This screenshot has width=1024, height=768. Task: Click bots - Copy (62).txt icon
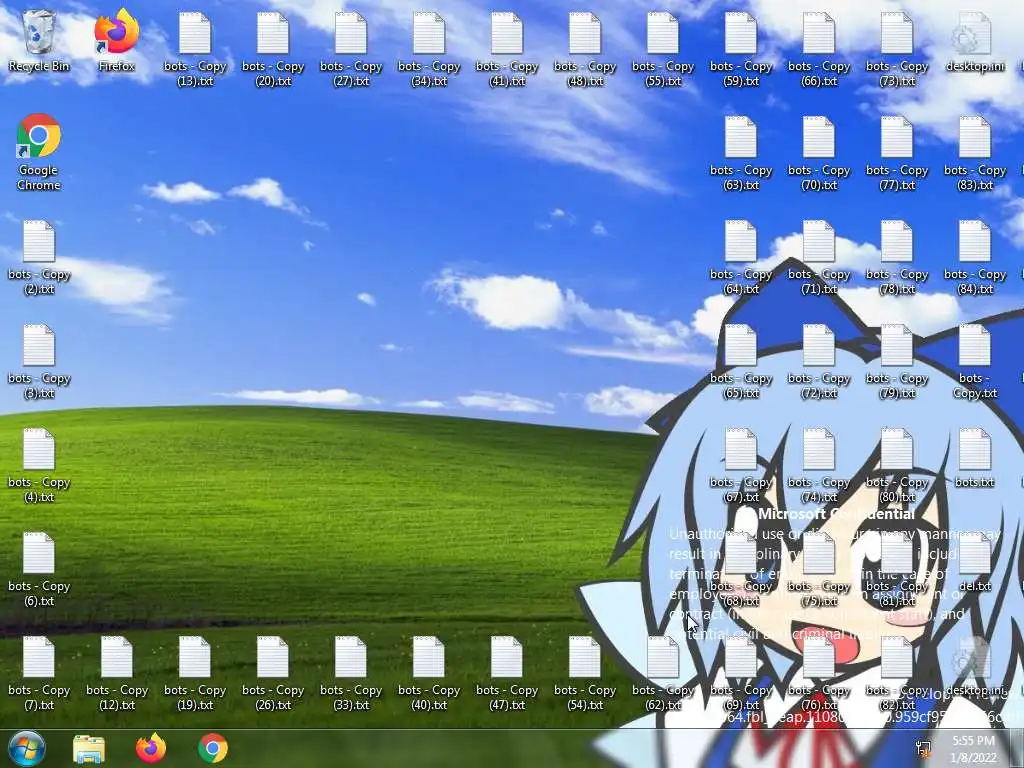tap(663, 673)
